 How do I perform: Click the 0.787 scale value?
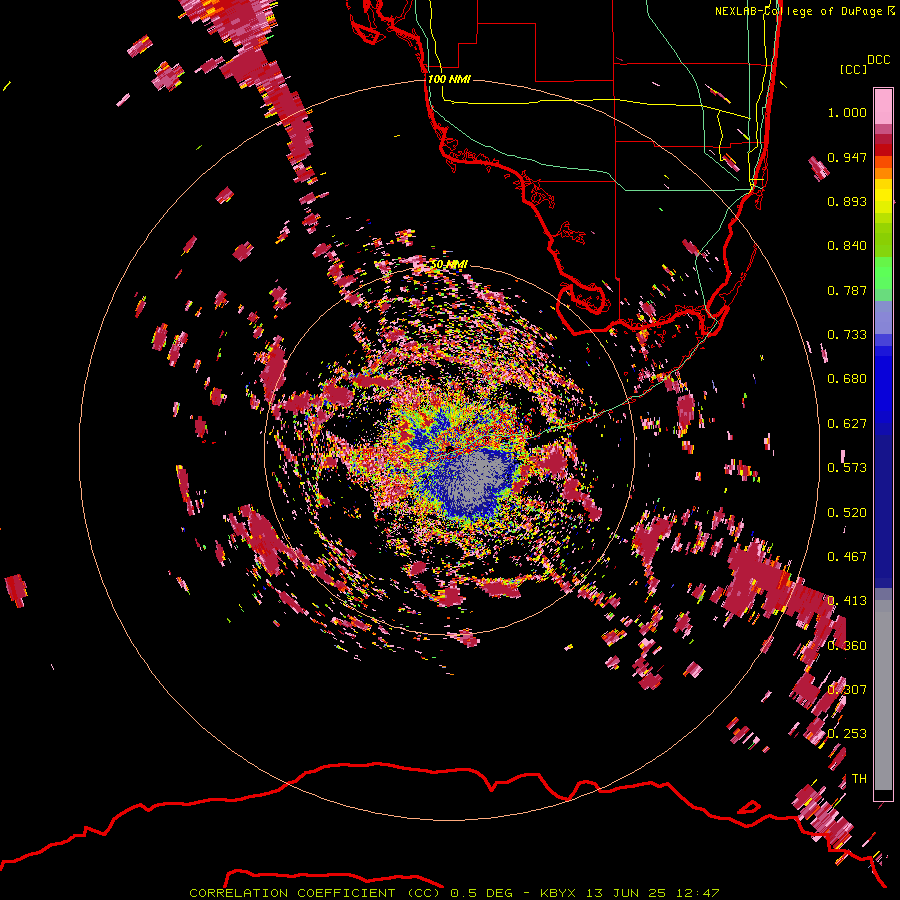coord(847,290)
